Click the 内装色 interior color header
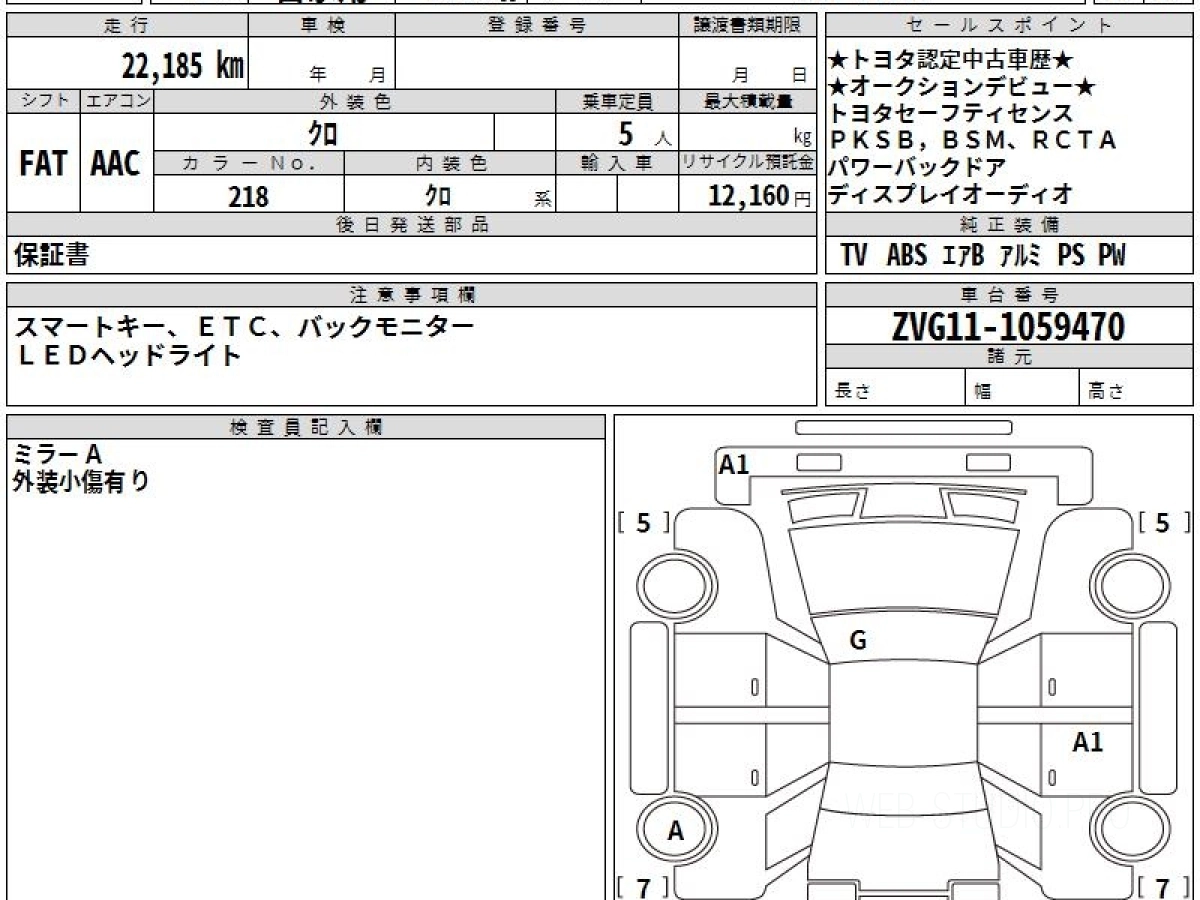This screenshot has height=900, width=1200. [x=450, y=164]
